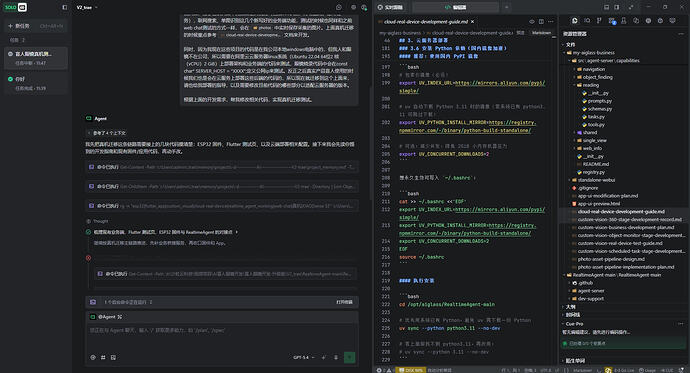The width and height of the screenshot is (690, 373).
Task: Click the image attach icon below chat input
Action: [113, 358]
